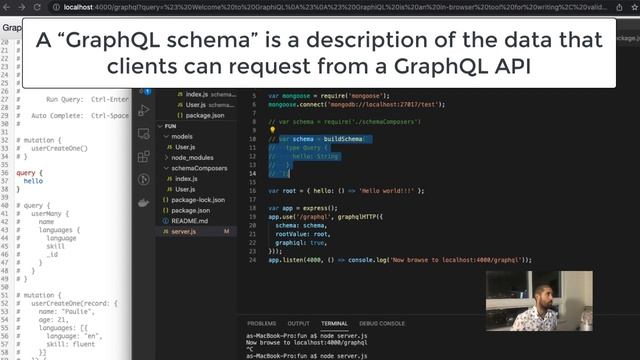
Task: Click 'var mongoose = require' code line
Action: click(x=329, y=96)
